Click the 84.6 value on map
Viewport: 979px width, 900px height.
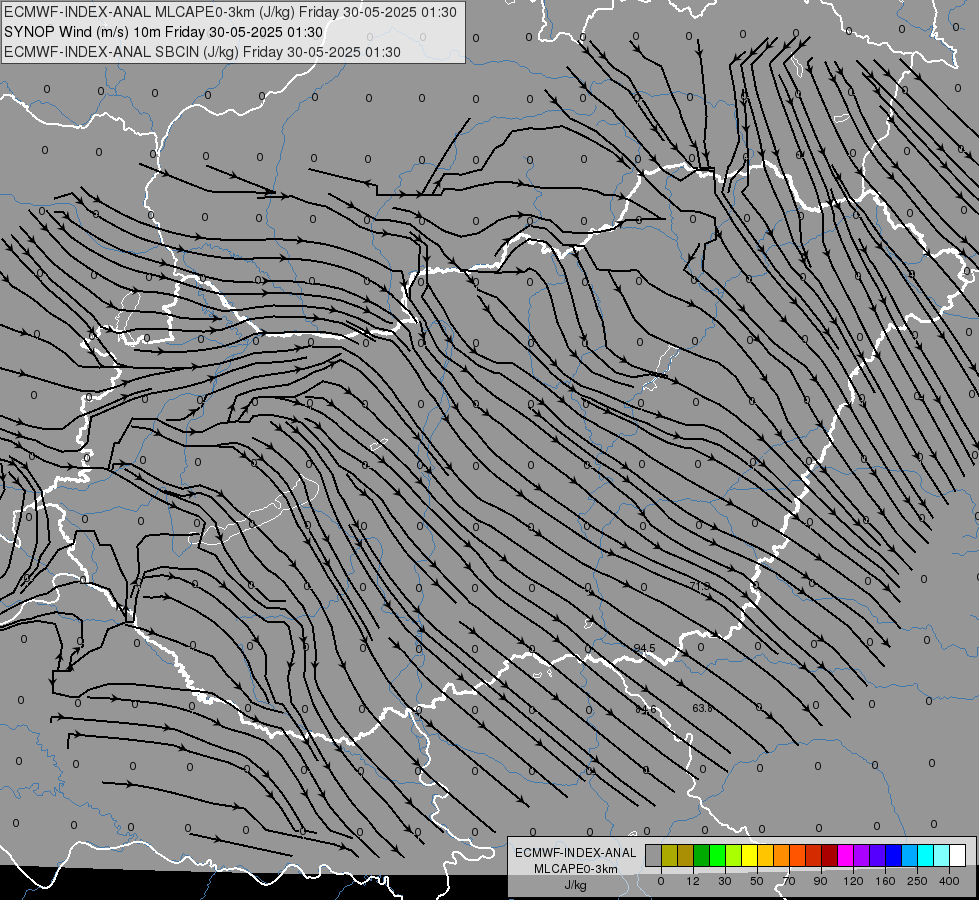tap(646, 709)
